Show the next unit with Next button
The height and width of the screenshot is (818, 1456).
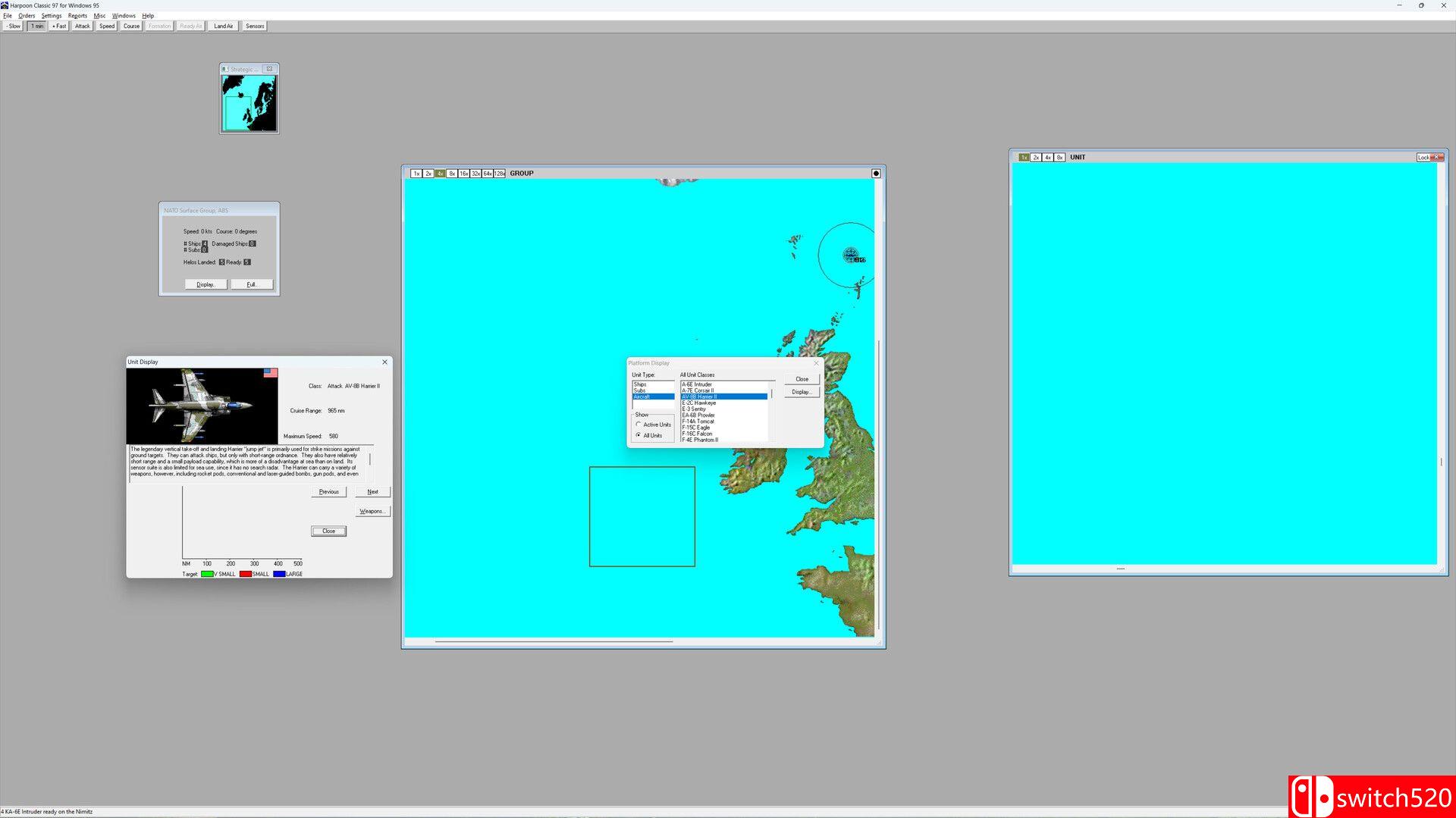tap(372, 491)
